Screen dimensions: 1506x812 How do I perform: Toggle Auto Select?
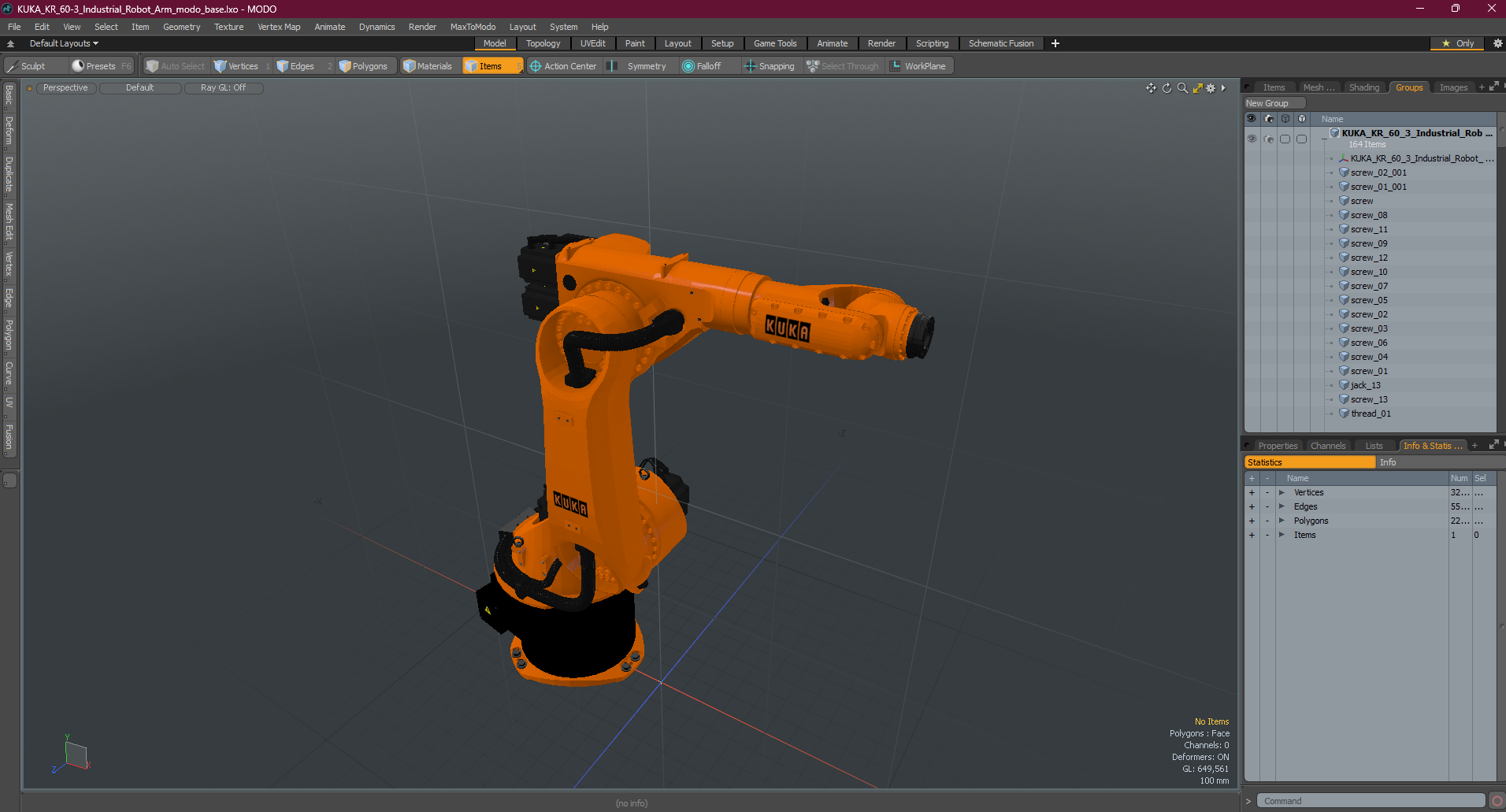pyautogui.click(x=175, y=66)
